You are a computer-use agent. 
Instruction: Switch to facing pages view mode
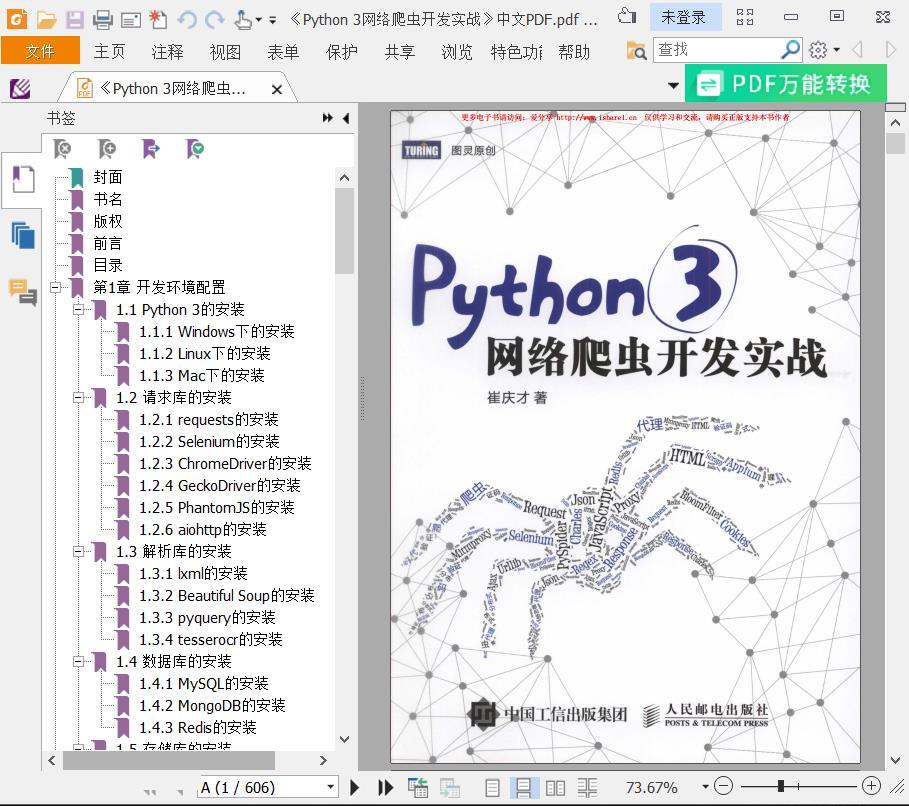pos(555,787)
